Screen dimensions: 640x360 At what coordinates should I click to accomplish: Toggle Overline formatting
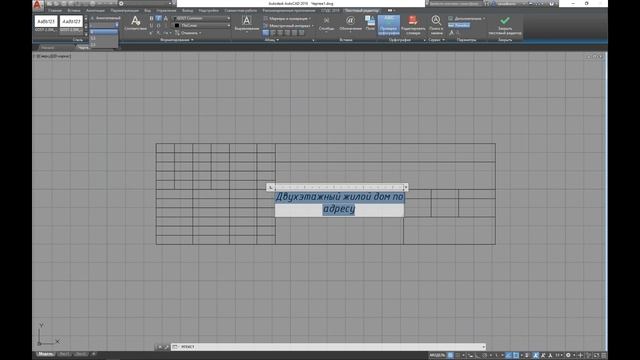(x=158, y=26)
